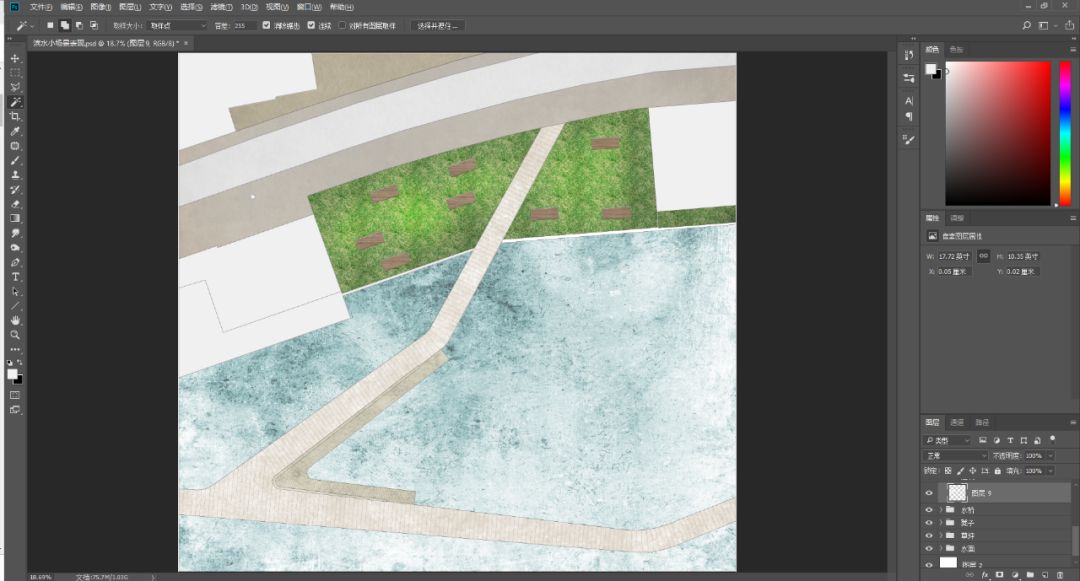The width and height of the screenshot is (1080, 581).
Task: Open the layer blend mode dropdown
Action: coord(955,456)
